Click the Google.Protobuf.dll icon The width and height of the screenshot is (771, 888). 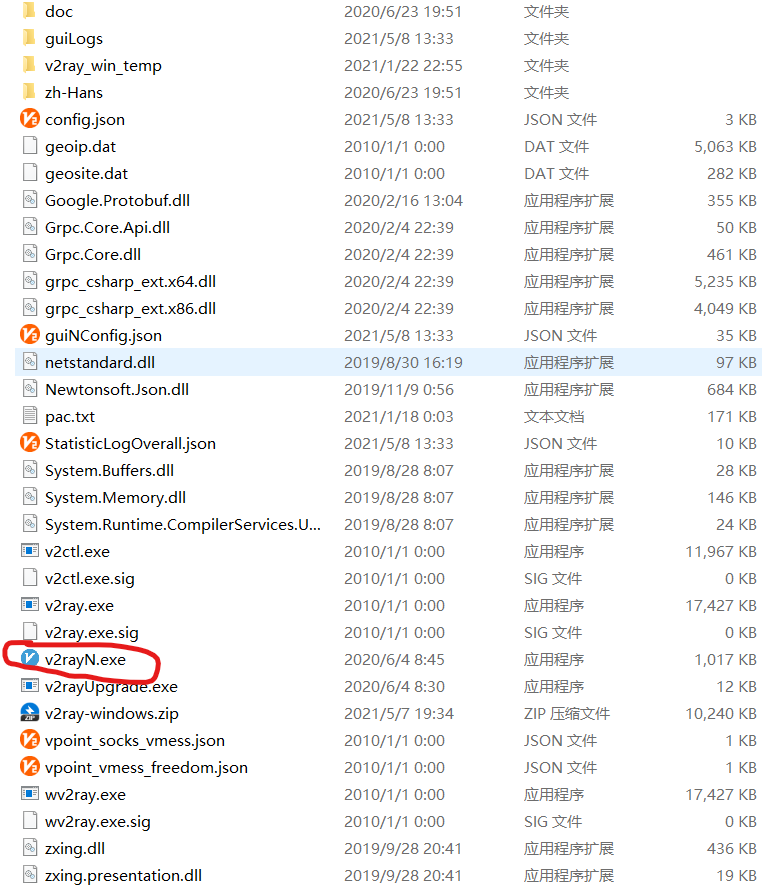pyautogui.click(x=29, y=200)
